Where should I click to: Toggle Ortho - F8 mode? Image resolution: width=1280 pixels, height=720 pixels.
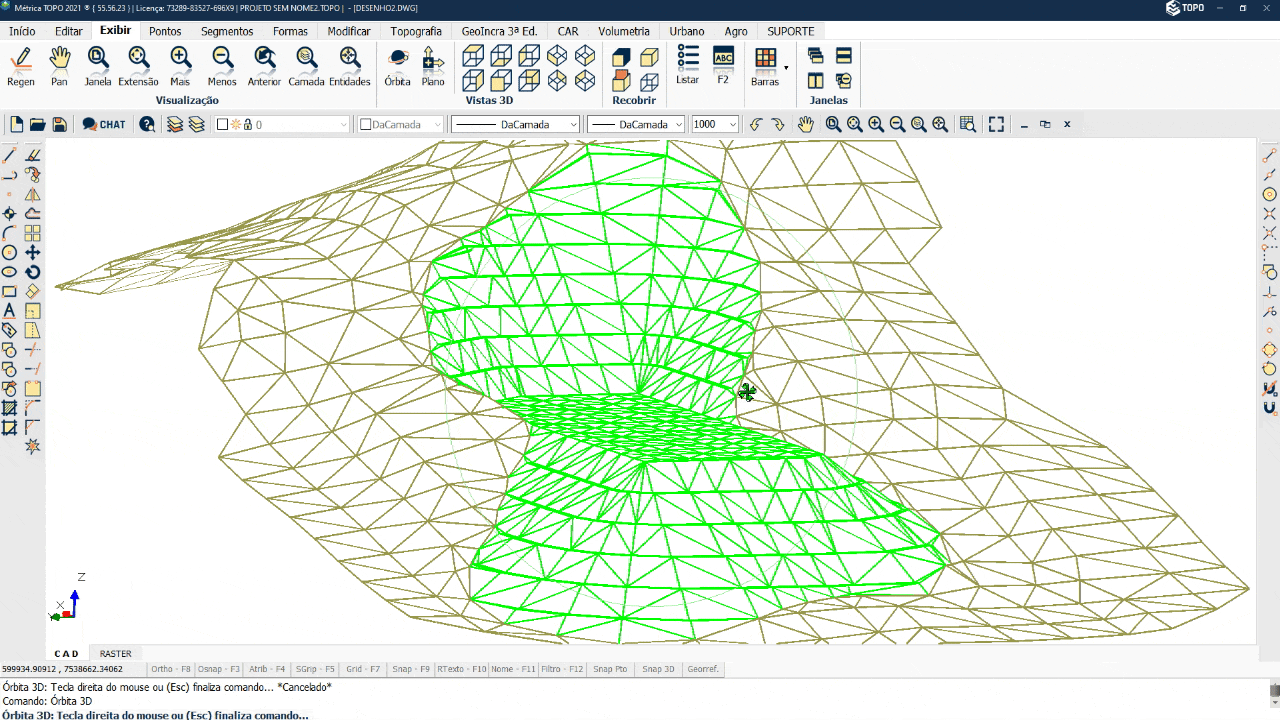click(x=170, y=669)
